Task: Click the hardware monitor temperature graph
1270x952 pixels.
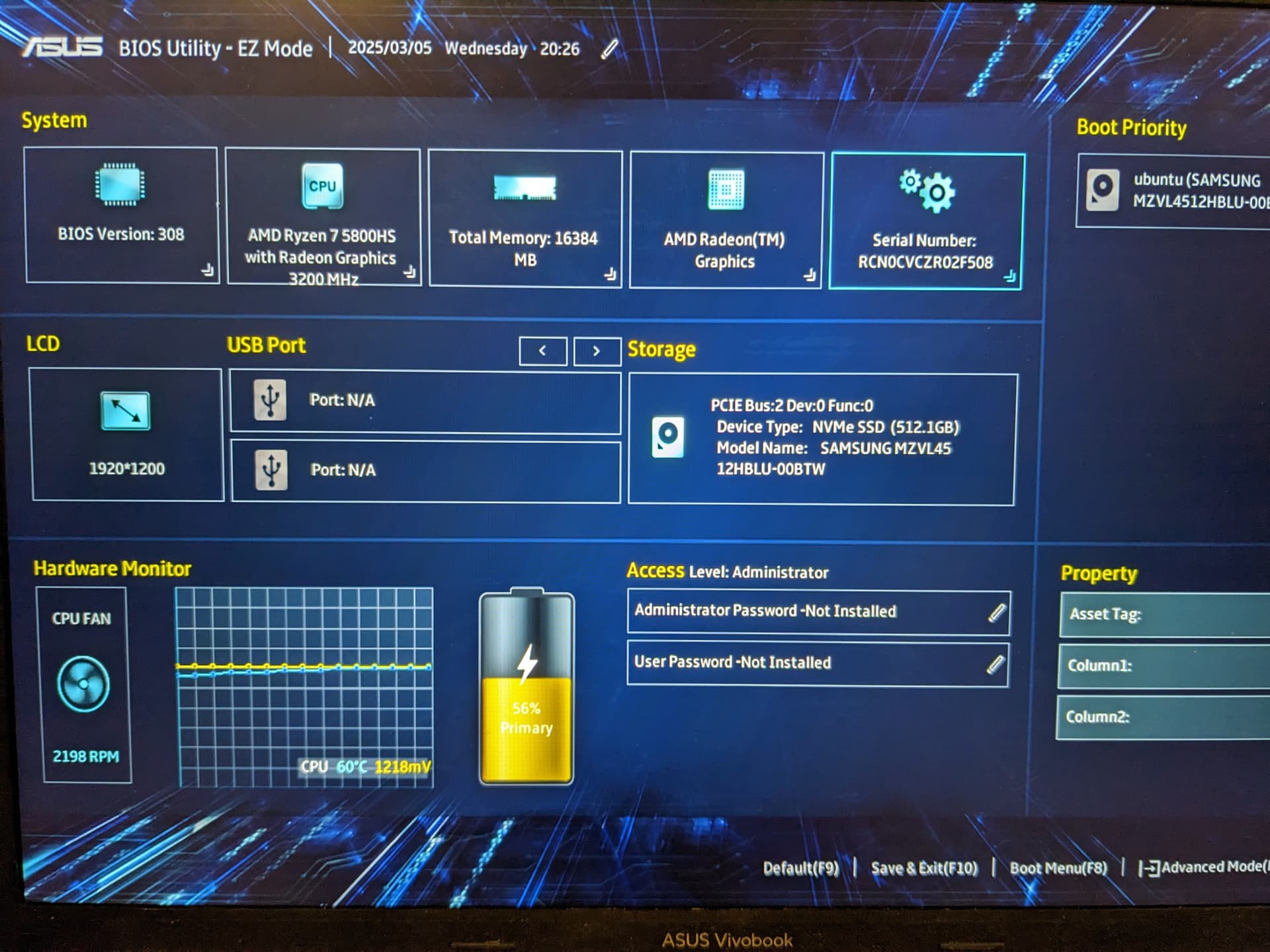Action: (304, 686)
